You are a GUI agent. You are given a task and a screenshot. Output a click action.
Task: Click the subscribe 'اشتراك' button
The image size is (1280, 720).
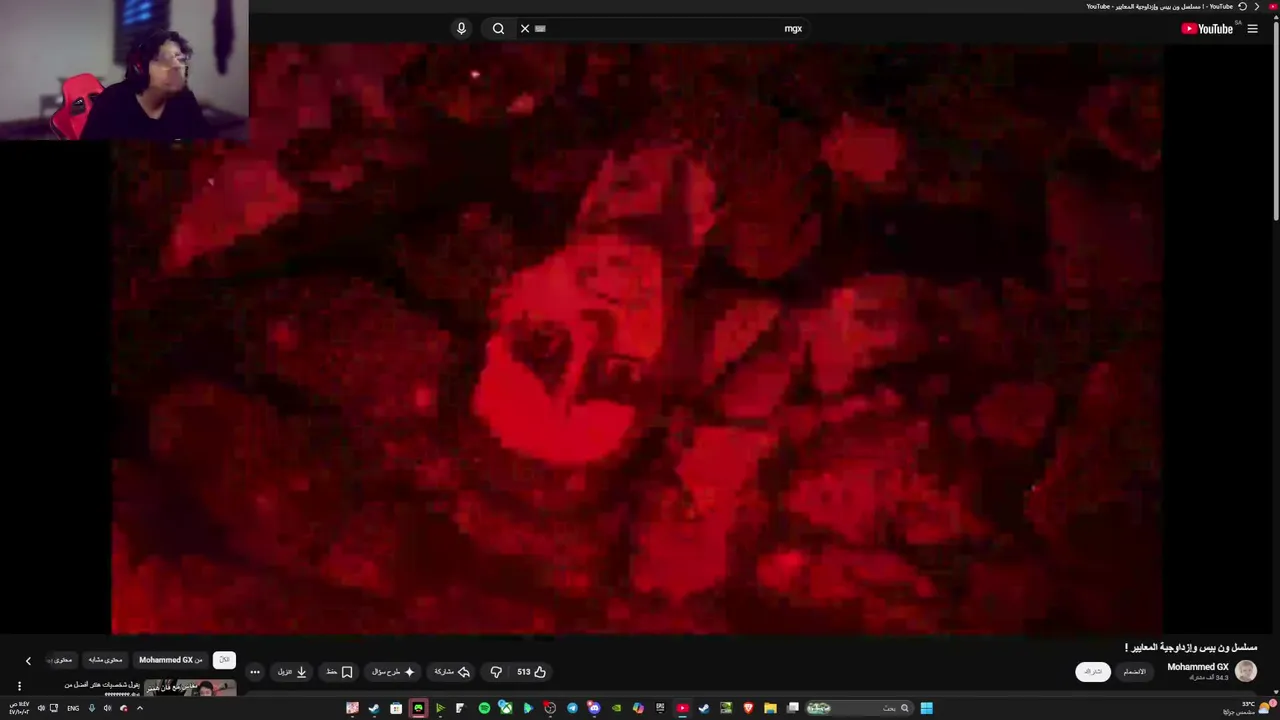[x=1093, y=672]
